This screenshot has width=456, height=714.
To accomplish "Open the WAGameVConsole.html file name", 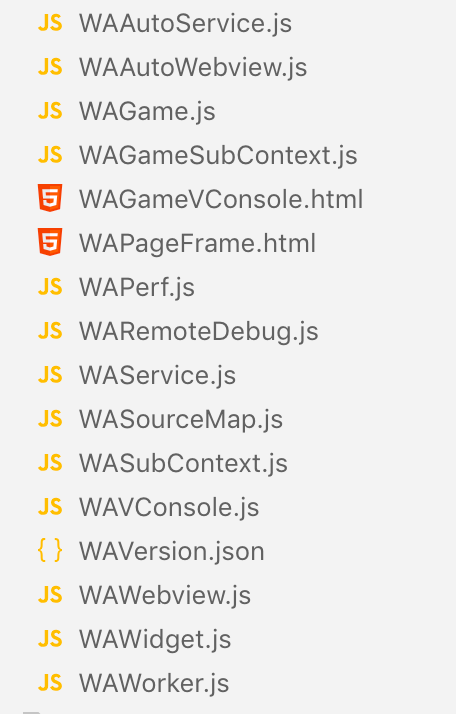I will pyautogui.click(x=221, y=199).
